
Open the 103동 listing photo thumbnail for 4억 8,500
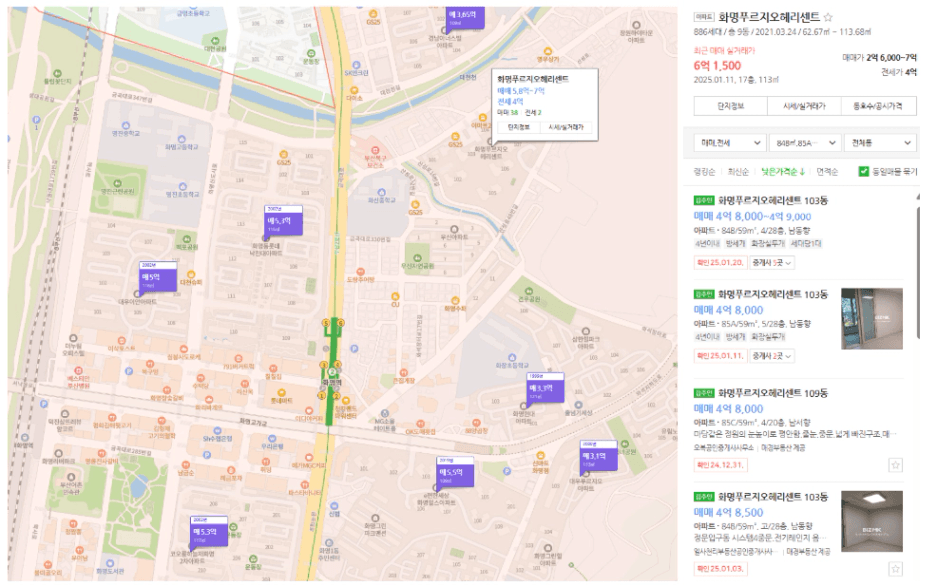point(871,521)
